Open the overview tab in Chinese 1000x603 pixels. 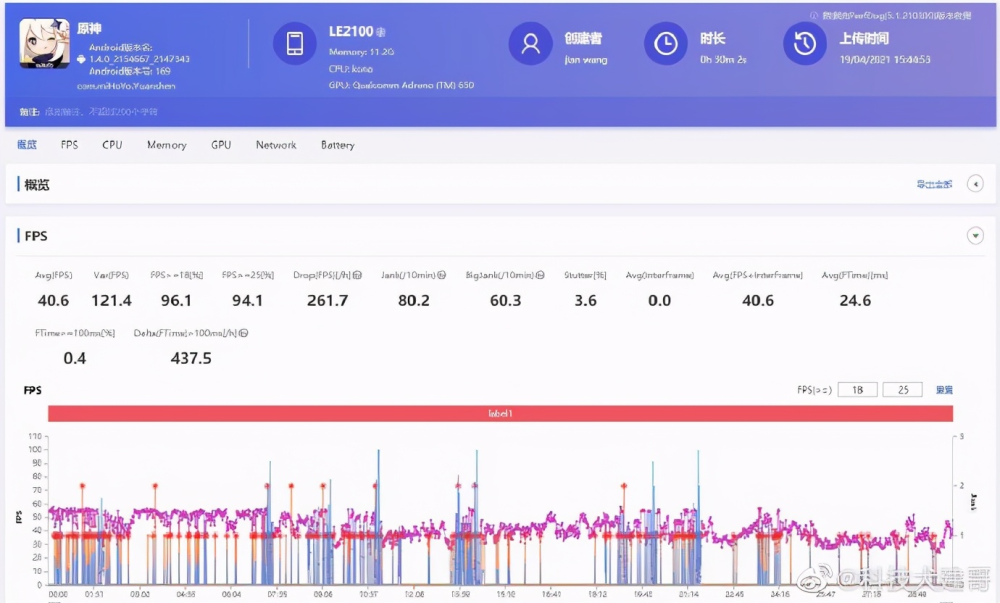click(27, 145)
